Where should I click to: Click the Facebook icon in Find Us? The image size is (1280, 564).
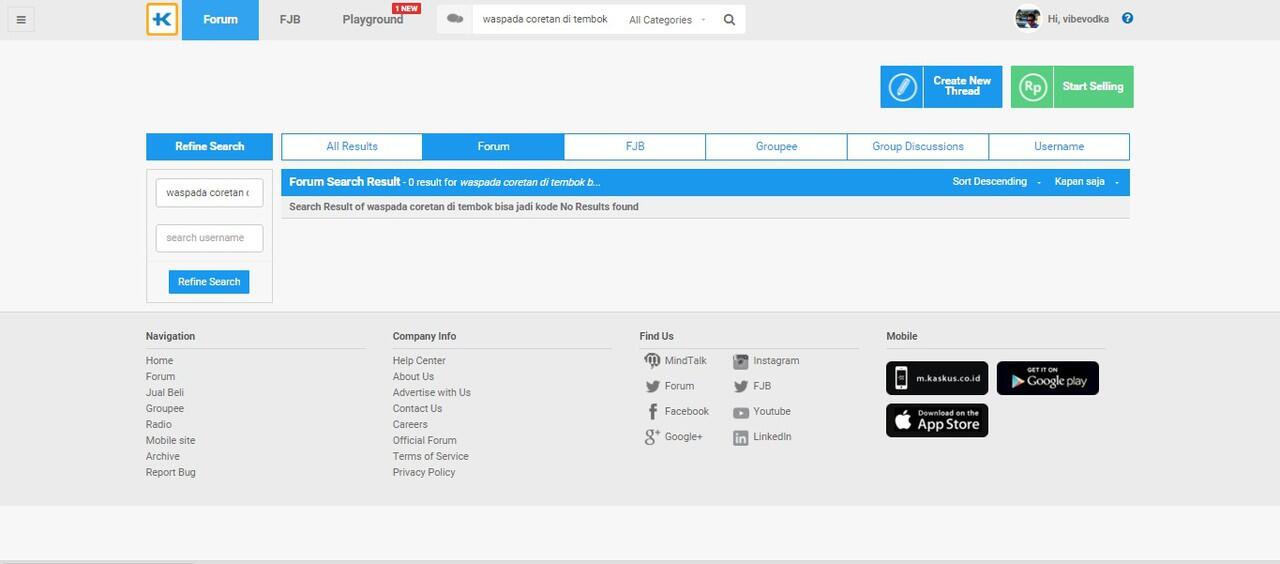coord(652,412)
